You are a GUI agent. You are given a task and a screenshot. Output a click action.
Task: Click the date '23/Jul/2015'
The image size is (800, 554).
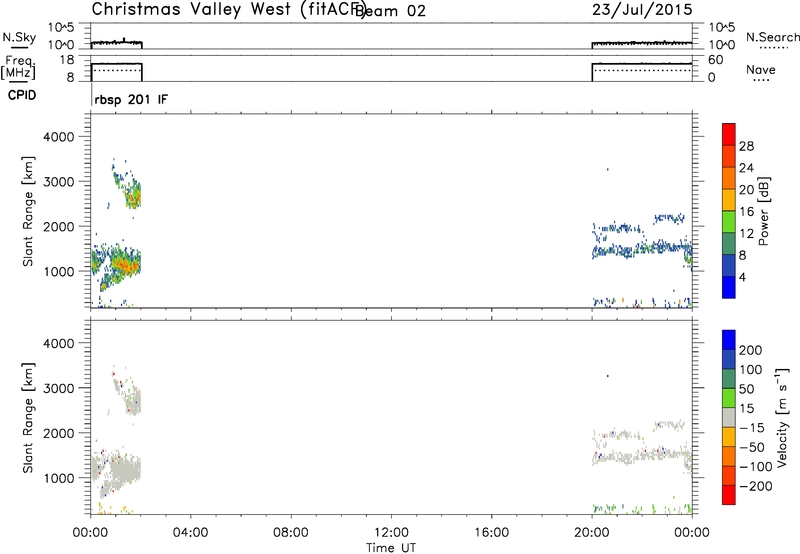642,10
